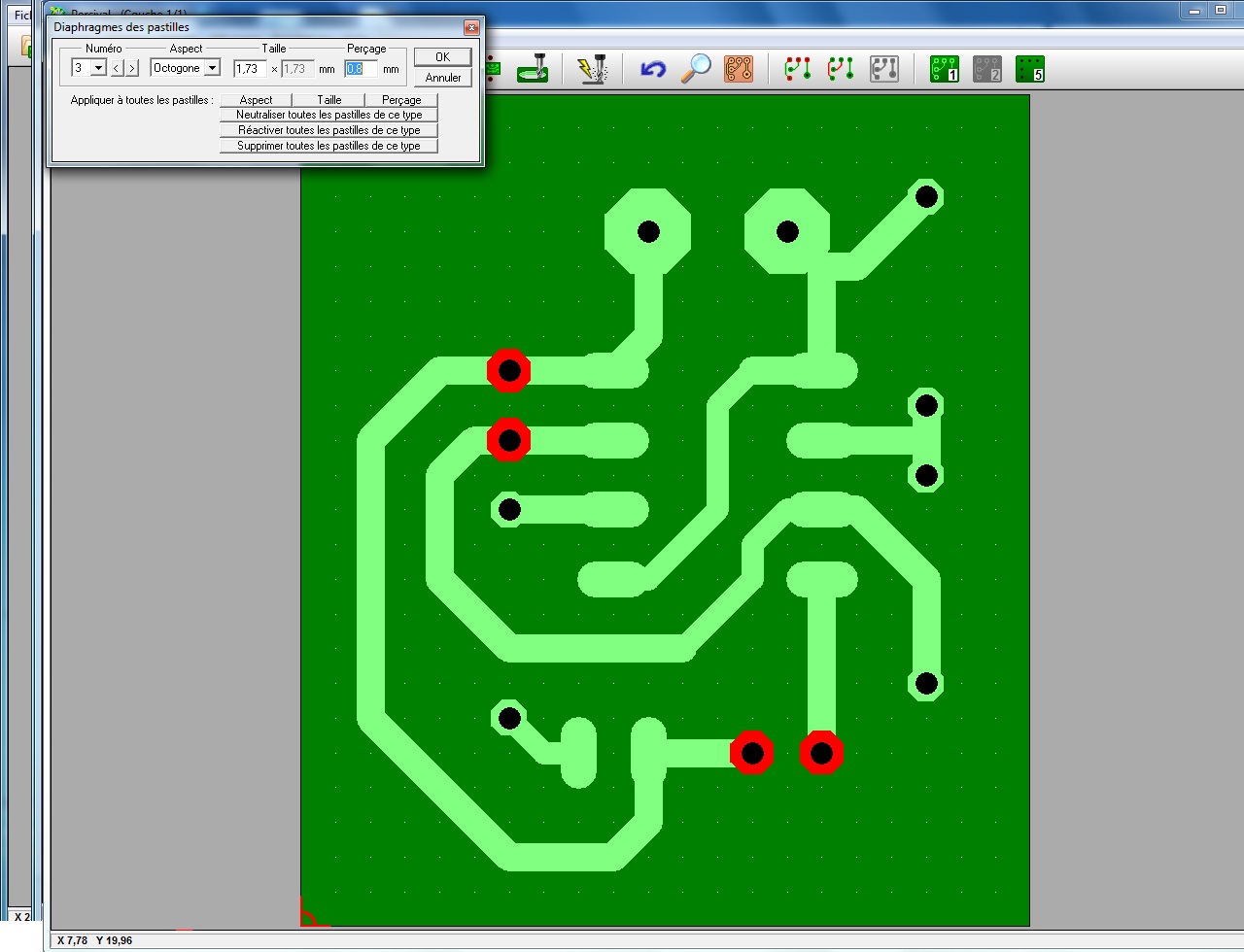Open the Numéro dropdown list
The height and width of the screenshot is (952, 1244).
(98, 68)
